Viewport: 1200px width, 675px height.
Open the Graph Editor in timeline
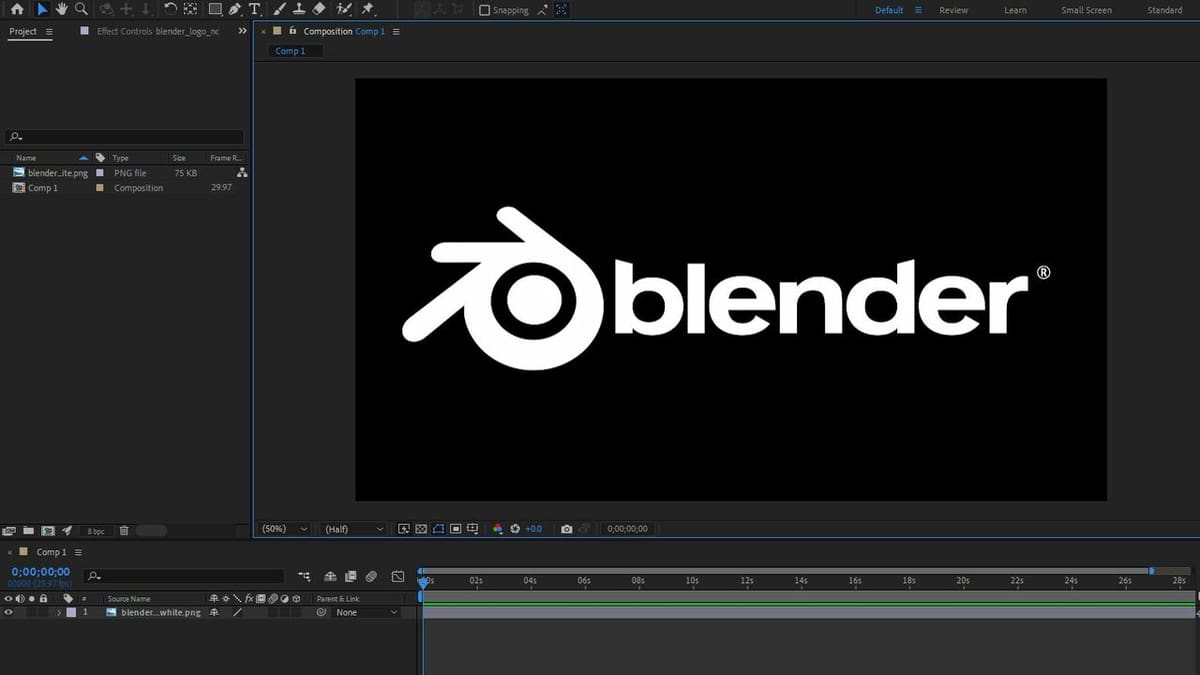(398, 577)
